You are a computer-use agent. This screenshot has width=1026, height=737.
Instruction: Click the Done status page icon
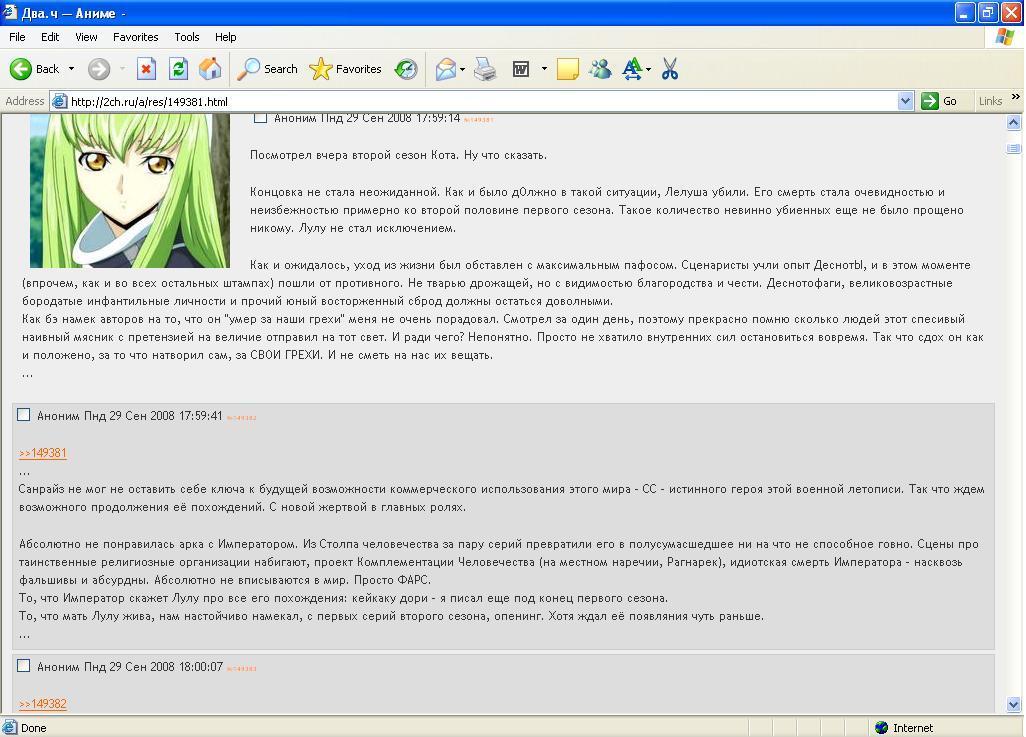[10, 727]
